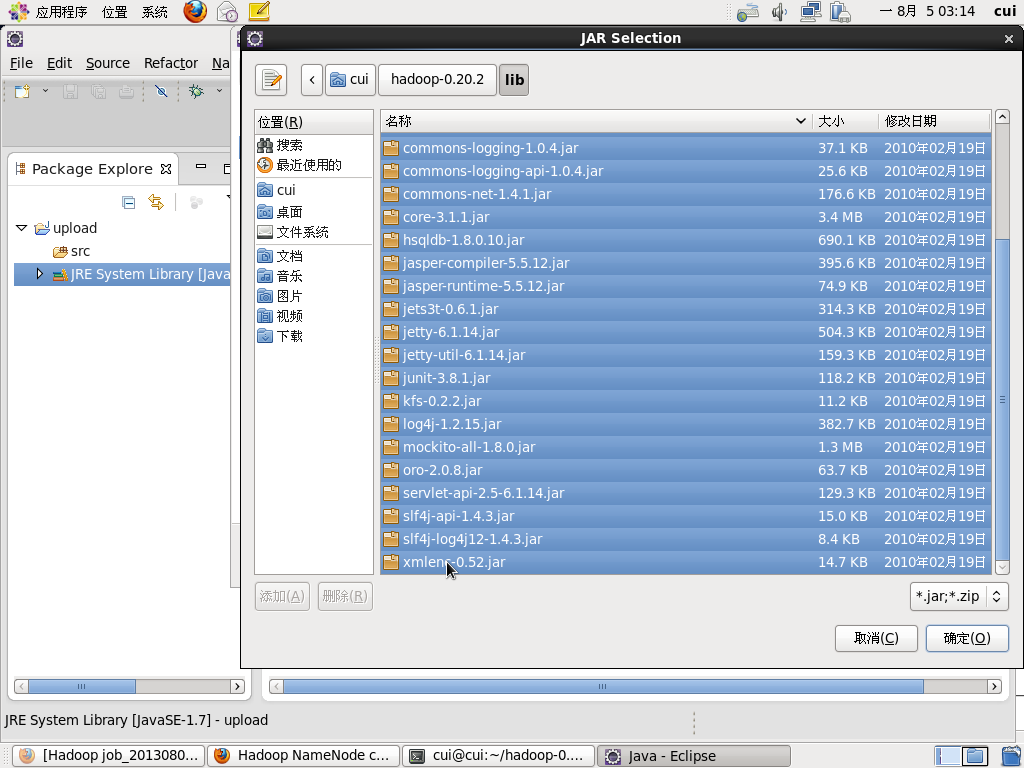Image resolution: width=1024 pixels, height=768 pixels.
Task: Select slf4j-log4j12-1.4.3.jar file
Action: pos(686,539)
